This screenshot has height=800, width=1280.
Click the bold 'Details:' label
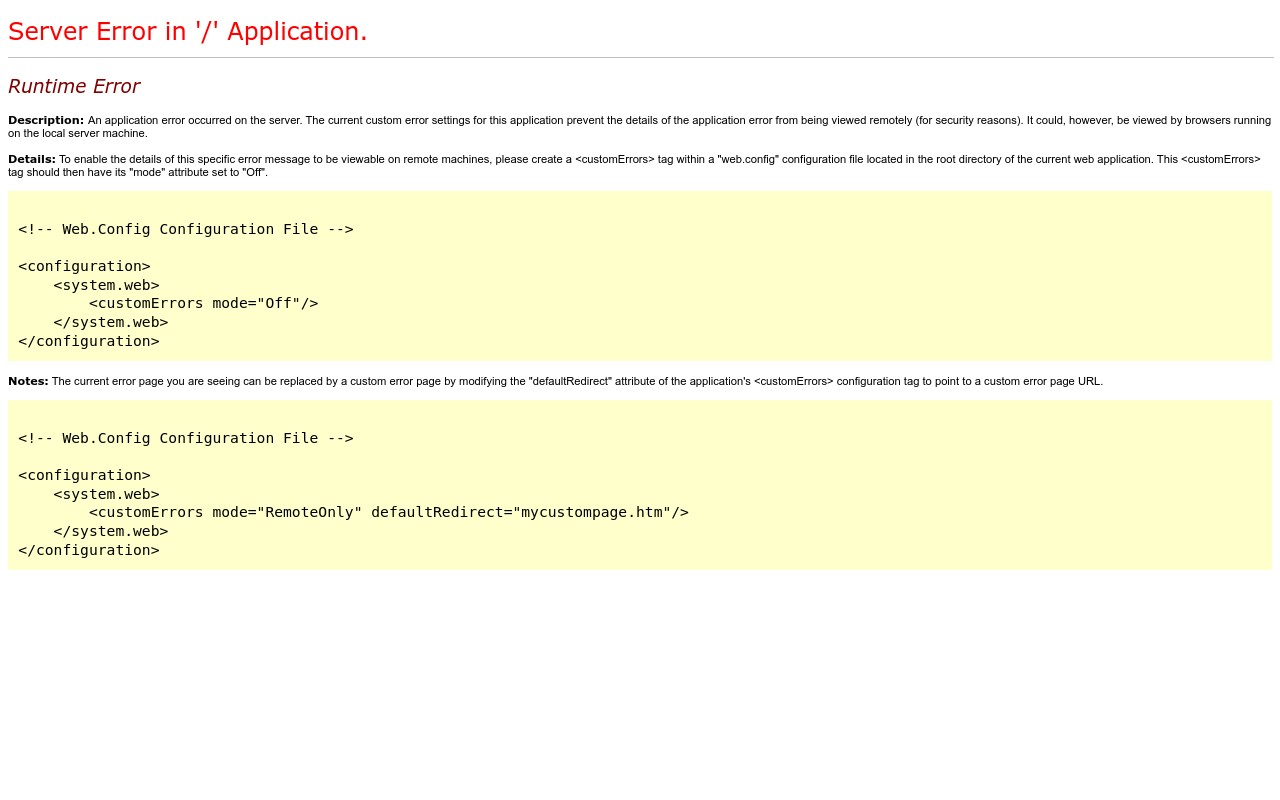[32, 159]
